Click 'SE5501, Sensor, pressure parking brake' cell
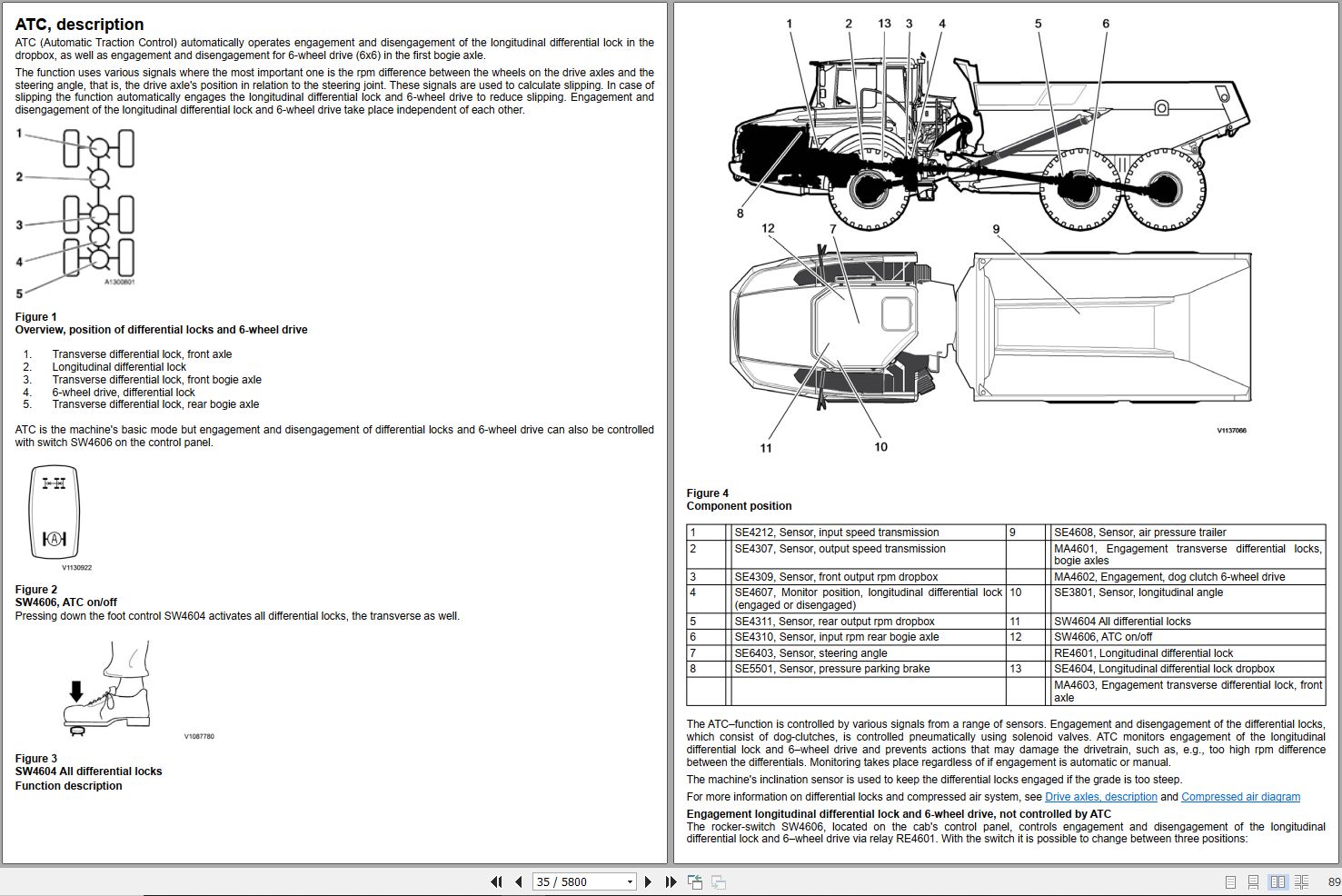The width and height of the screenshot is (1342, 896). (869, 669)
